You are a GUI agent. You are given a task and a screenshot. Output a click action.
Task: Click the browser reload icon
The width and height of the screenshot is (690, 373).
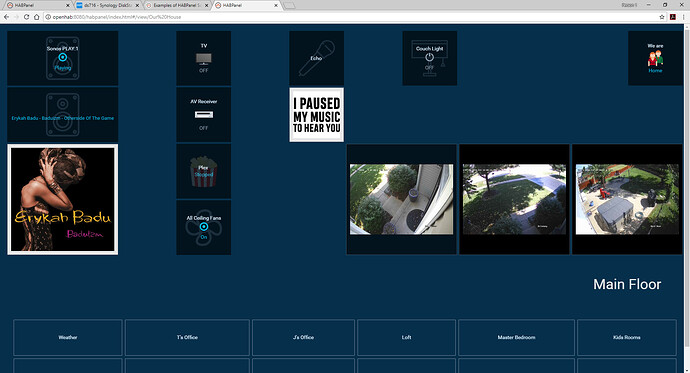point(26,17)
